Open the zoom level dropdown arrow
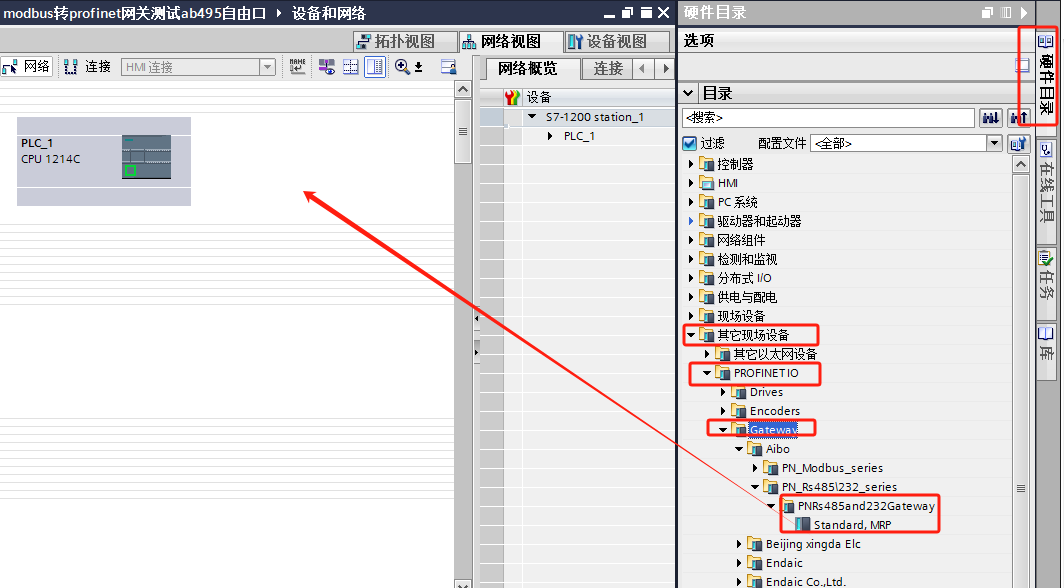 [419, 67]
